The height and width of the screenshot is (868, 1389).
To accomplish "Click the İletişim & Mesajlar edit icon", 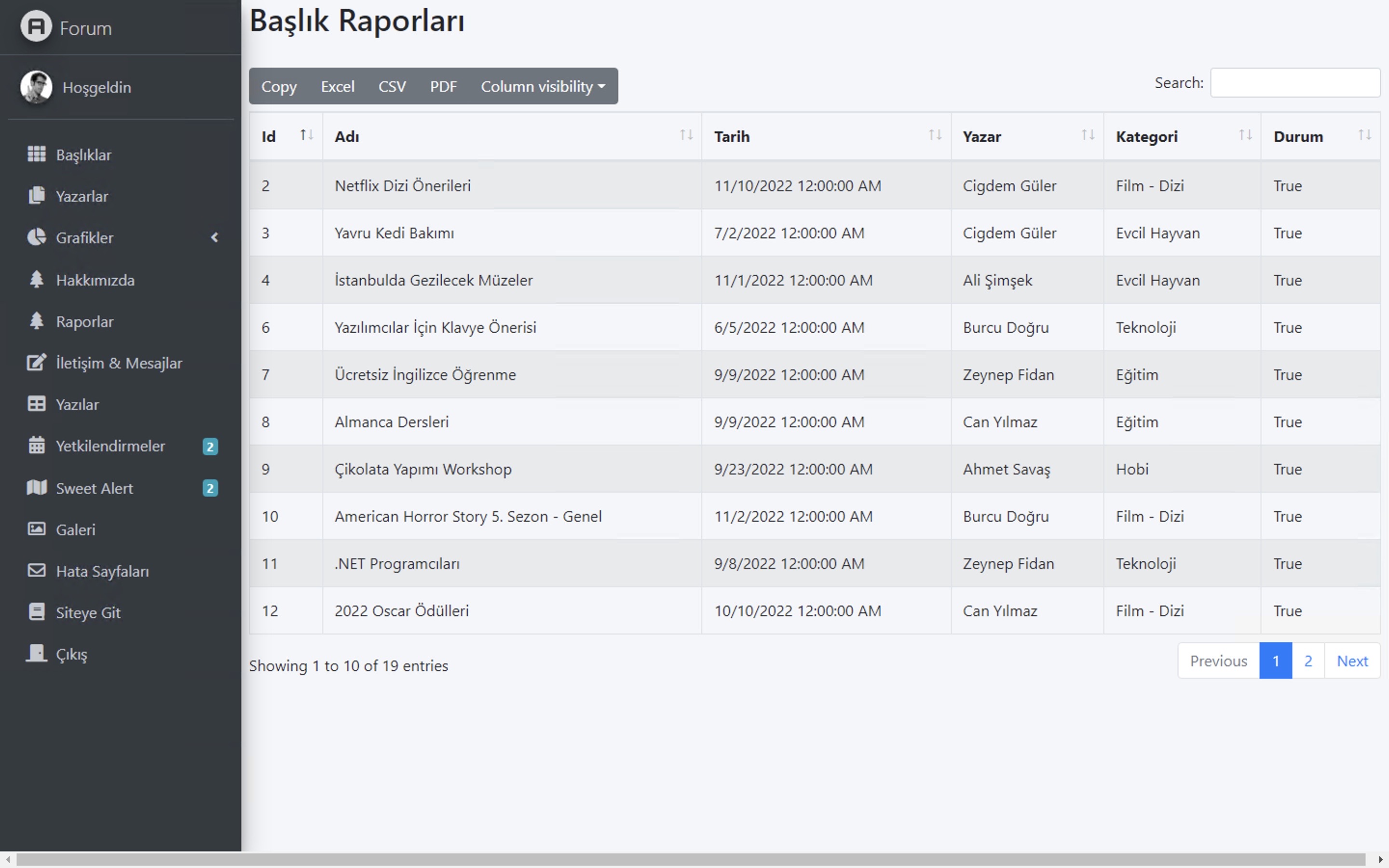I will [x=36, y=363].
